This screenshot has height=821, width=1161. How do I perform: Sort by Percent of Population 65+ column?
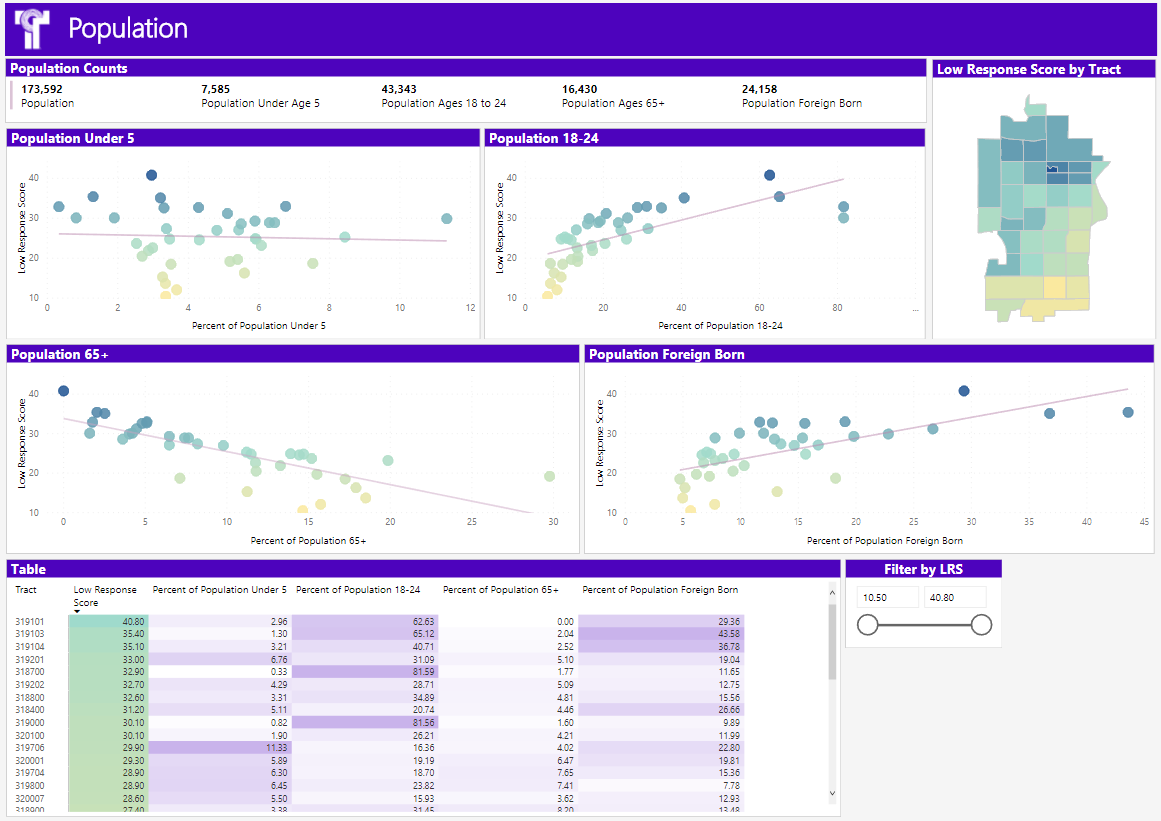[500, 590]
